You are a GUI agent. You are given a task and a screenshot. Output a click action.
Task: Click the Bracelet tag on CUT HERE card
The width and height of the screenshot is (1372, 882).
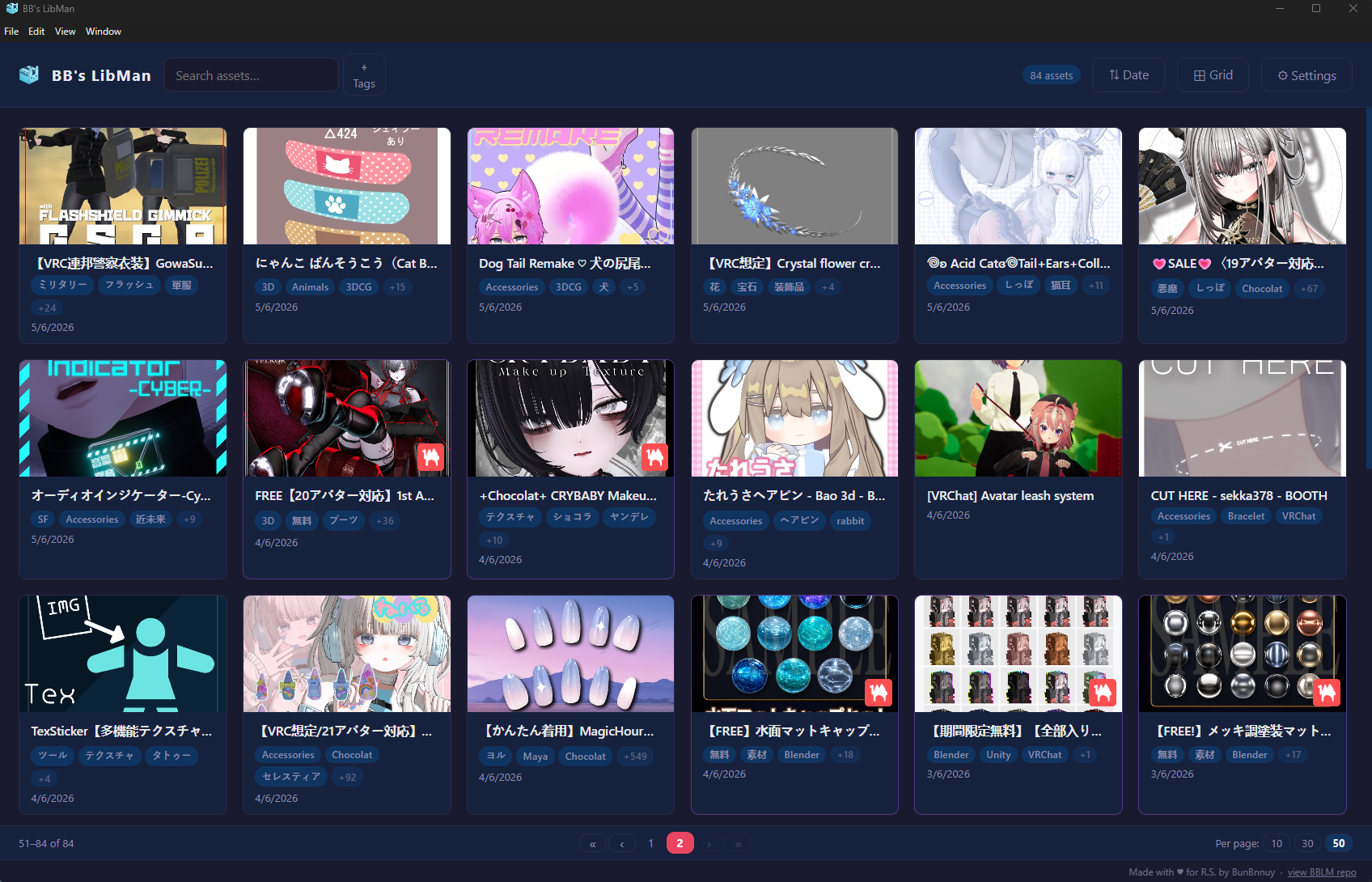click(x=1246, y=516)
